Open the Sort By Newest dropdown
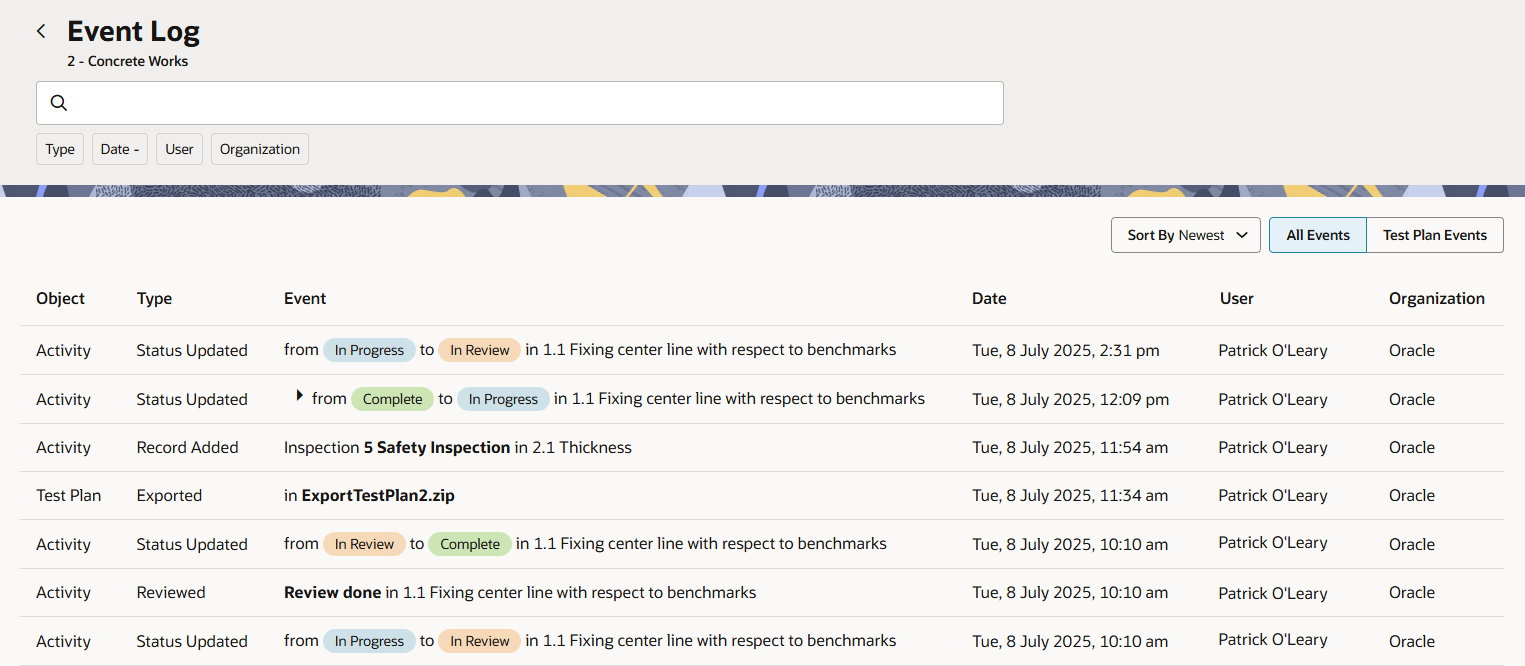The height and width of the screenshot is (666, 1525). pos(1185,235)
